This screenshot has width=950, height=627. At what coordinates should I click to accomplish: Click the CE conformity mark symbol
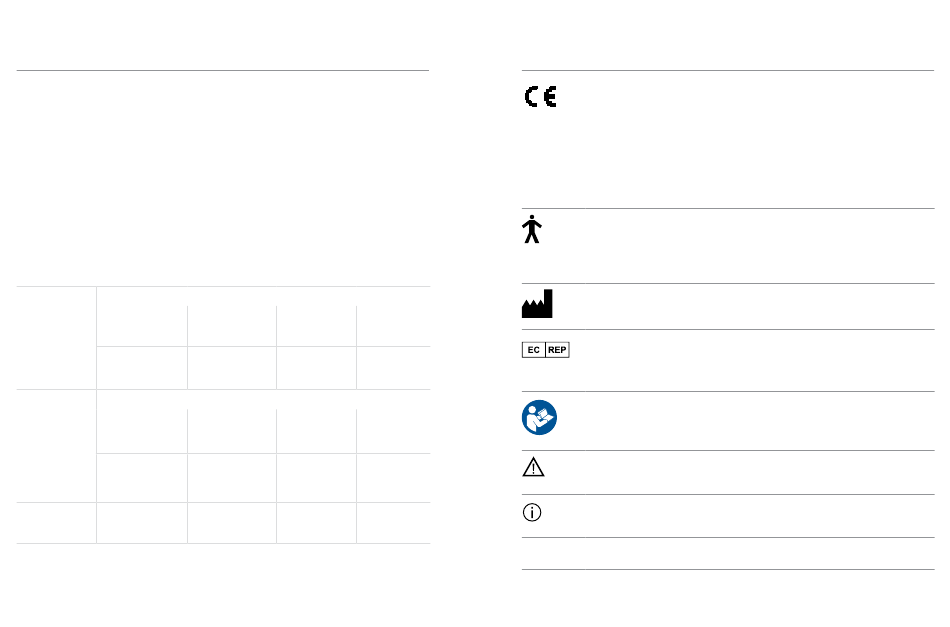540,97
